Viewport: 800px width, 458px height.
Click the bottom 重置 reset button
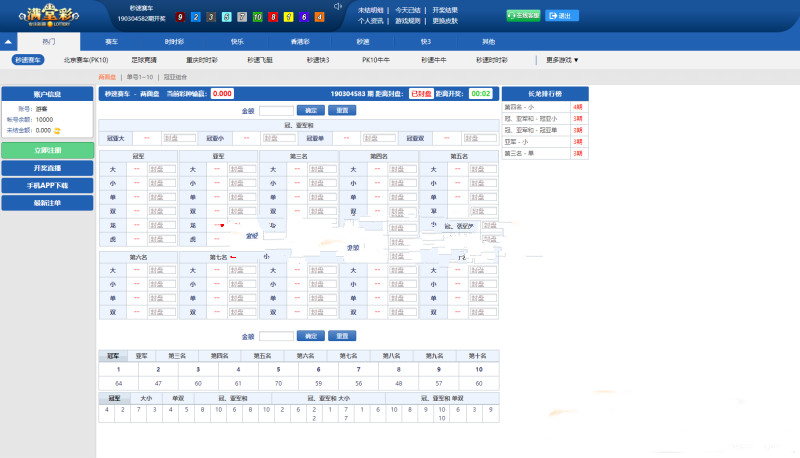tap(342, 336)
